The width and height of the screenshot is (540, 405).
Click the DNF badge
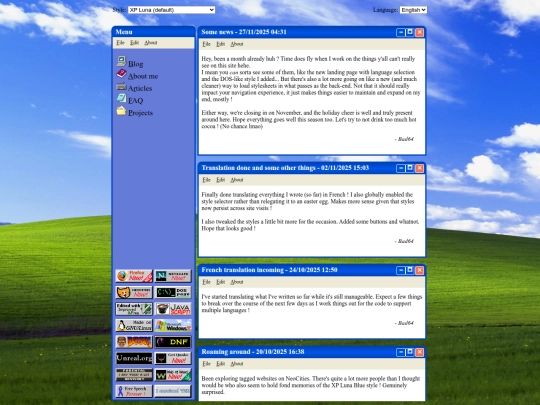(173, 342)
